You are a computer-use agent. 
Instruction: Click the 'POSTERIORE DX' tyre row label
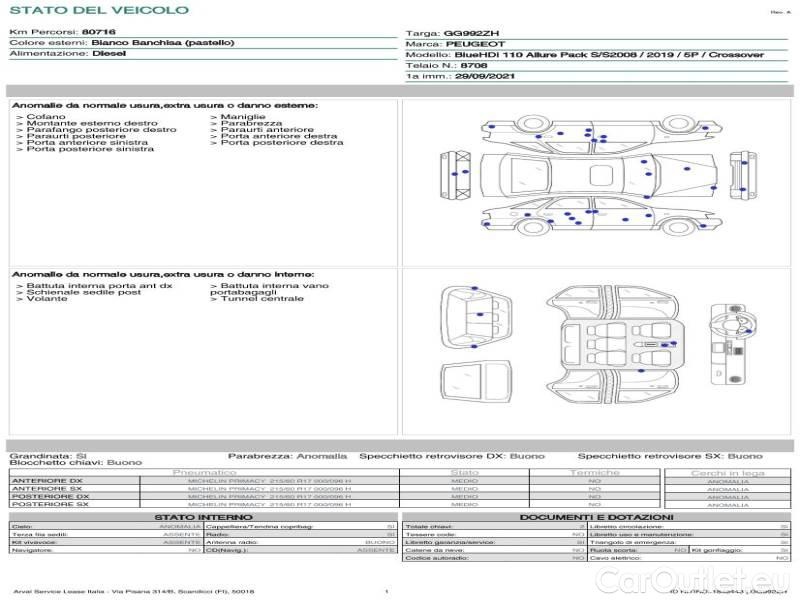point(51,496)
